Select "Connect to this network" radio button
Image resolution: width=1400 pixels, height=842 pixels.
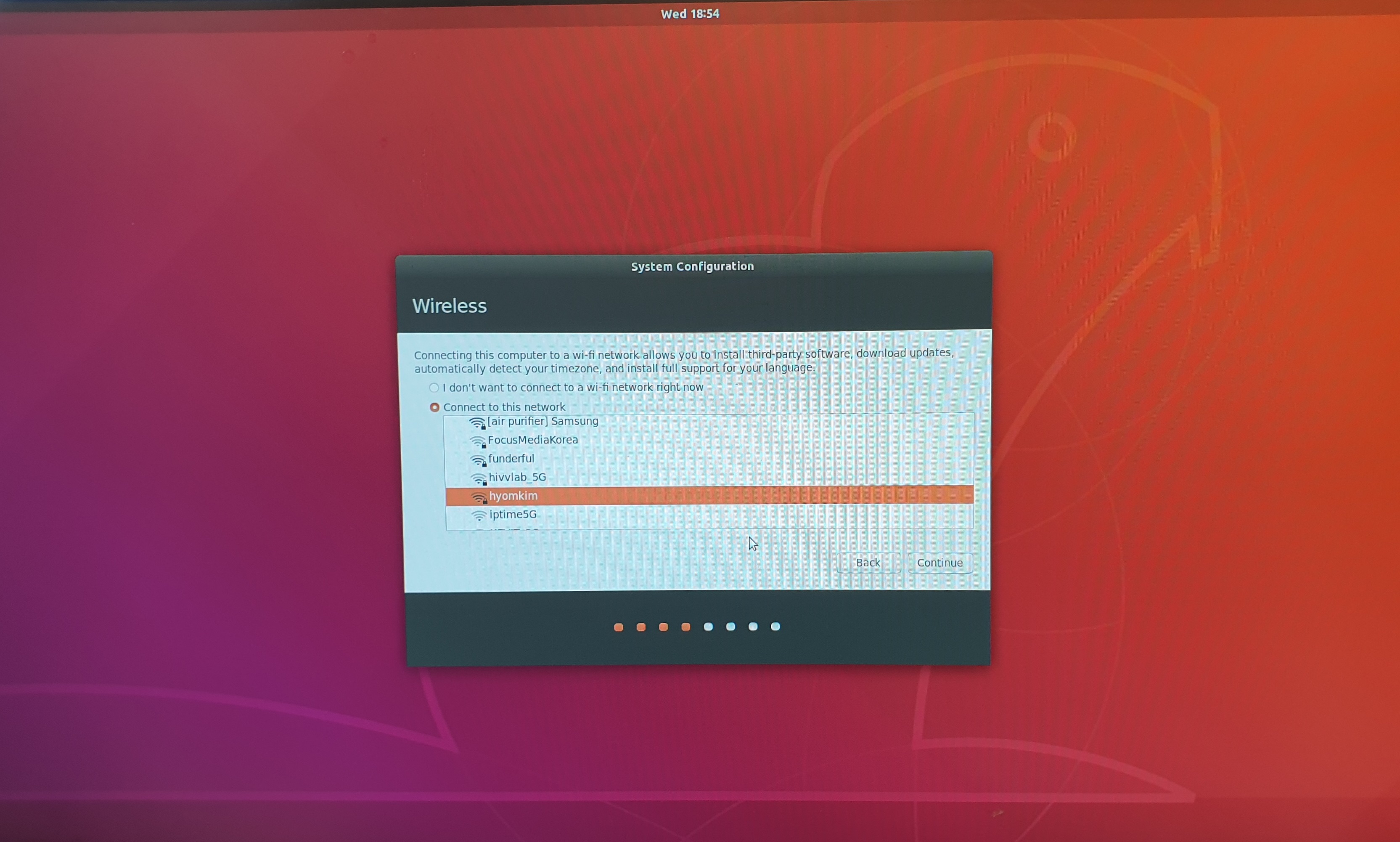coord(435,407)
